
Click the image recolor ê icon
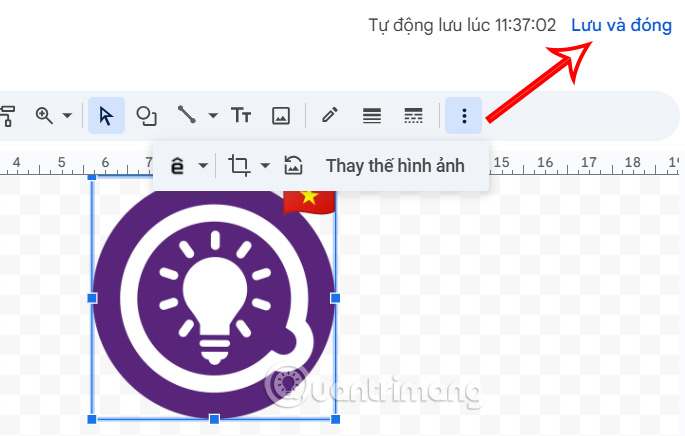click(177, 166)
